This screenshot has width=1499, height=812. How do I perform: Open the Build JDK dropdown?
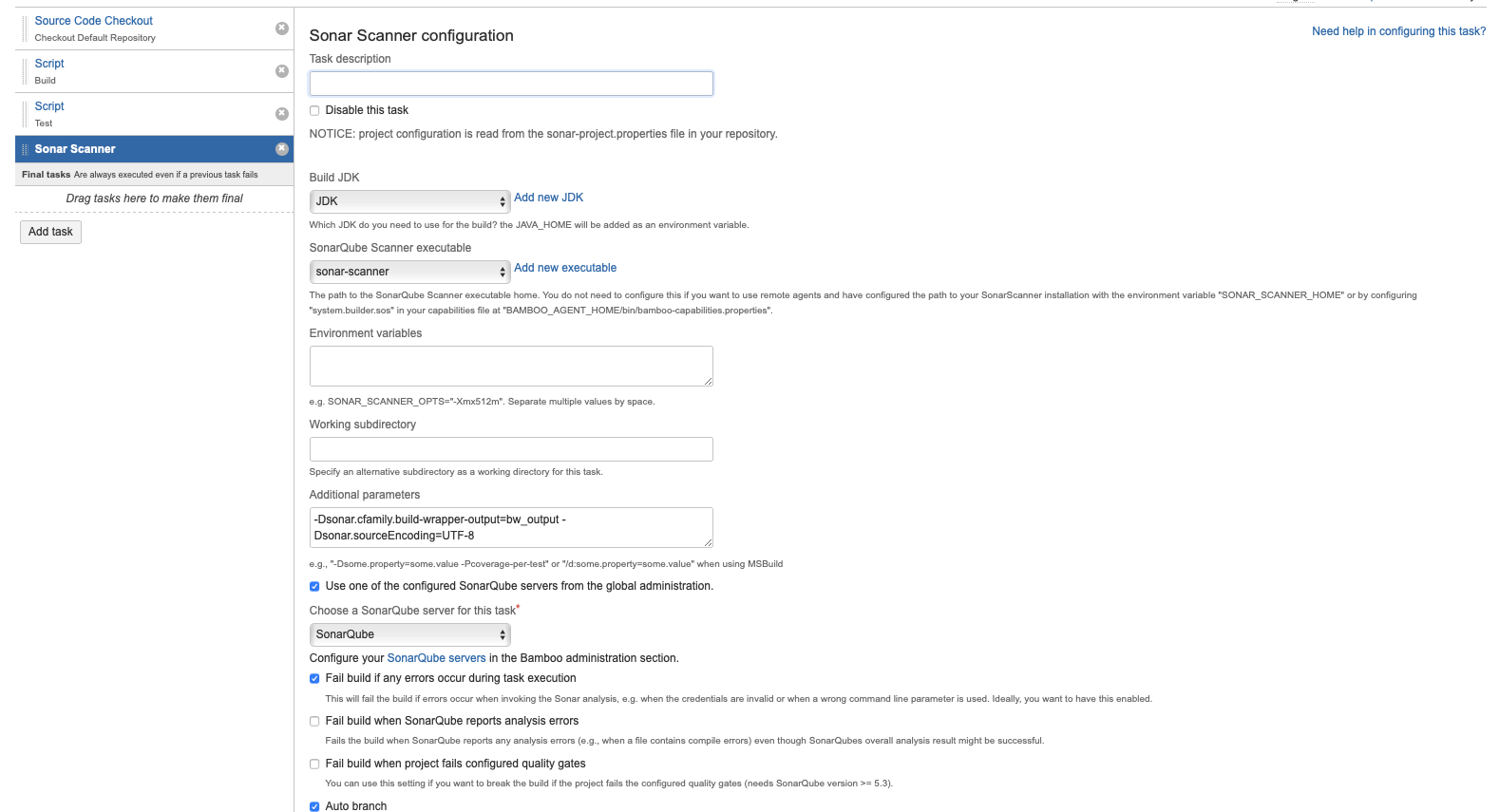409,201
